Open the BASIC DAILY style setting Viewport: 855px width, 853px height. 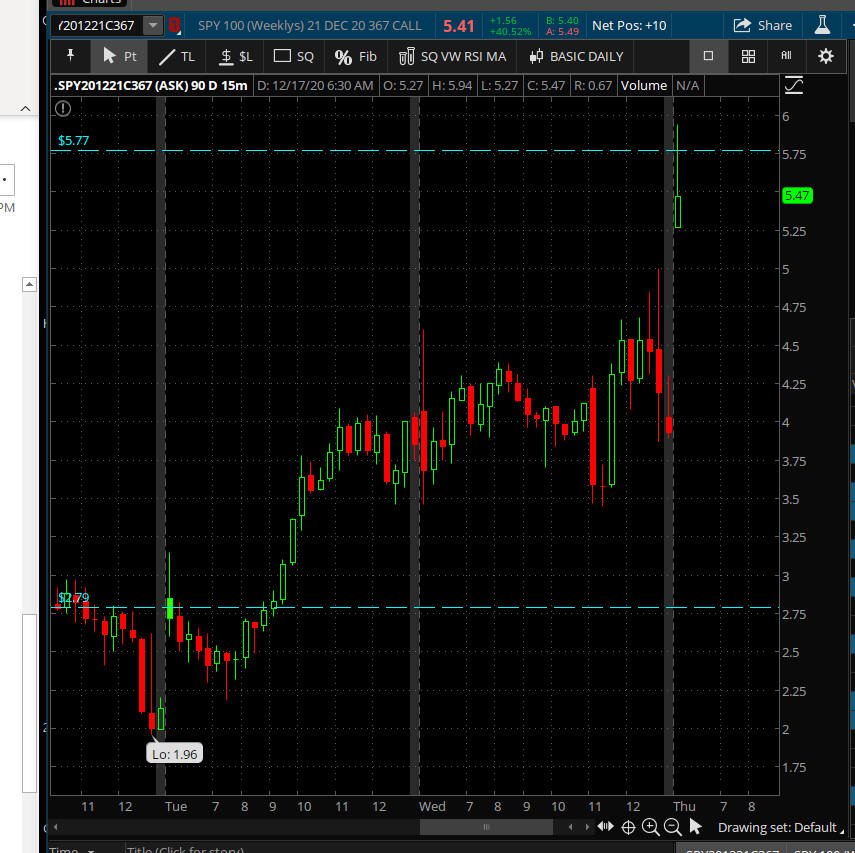(x=577, y=56)
